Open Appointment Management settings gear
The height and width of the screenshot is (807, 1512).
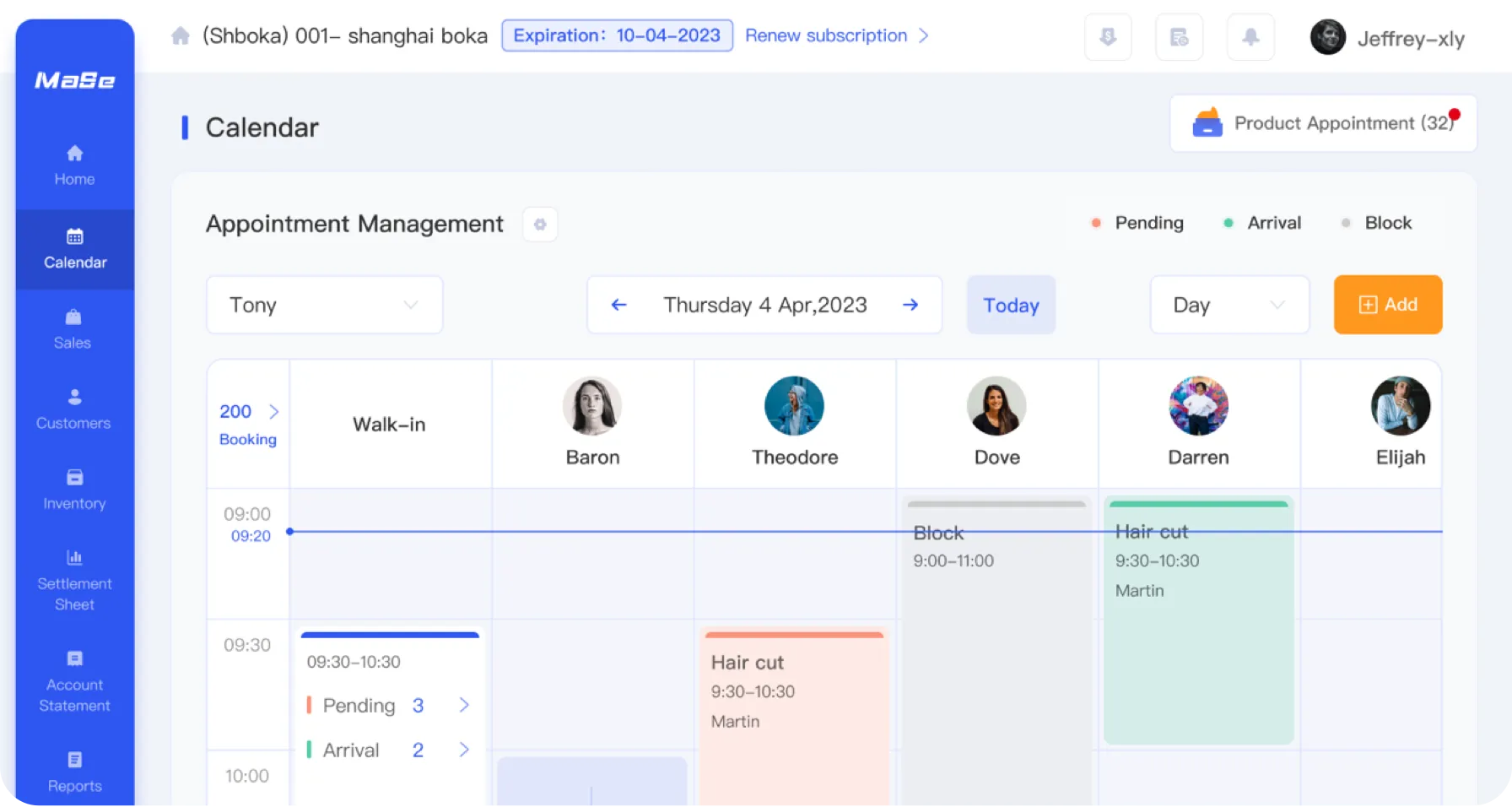coord(540,224)
